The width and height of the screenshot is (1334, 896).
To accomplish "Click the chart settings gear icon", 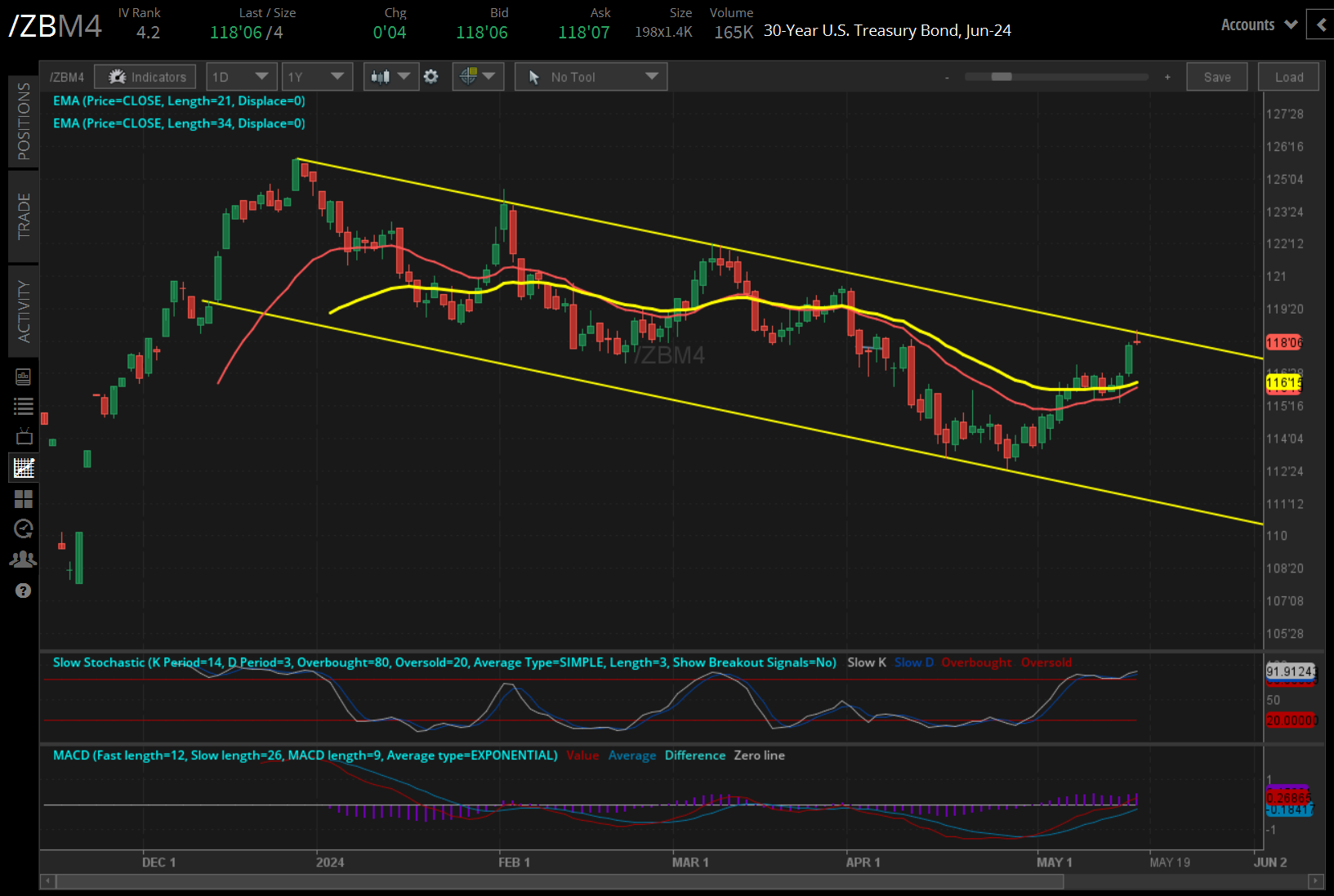I will click(431, 76).
